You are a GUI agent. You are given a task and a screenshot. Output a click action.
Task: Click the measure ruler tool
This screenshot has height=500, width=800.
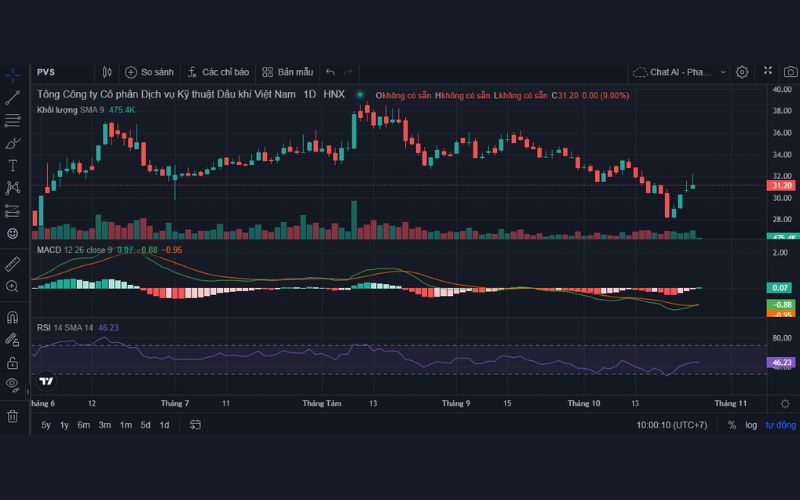click(13, 264)
